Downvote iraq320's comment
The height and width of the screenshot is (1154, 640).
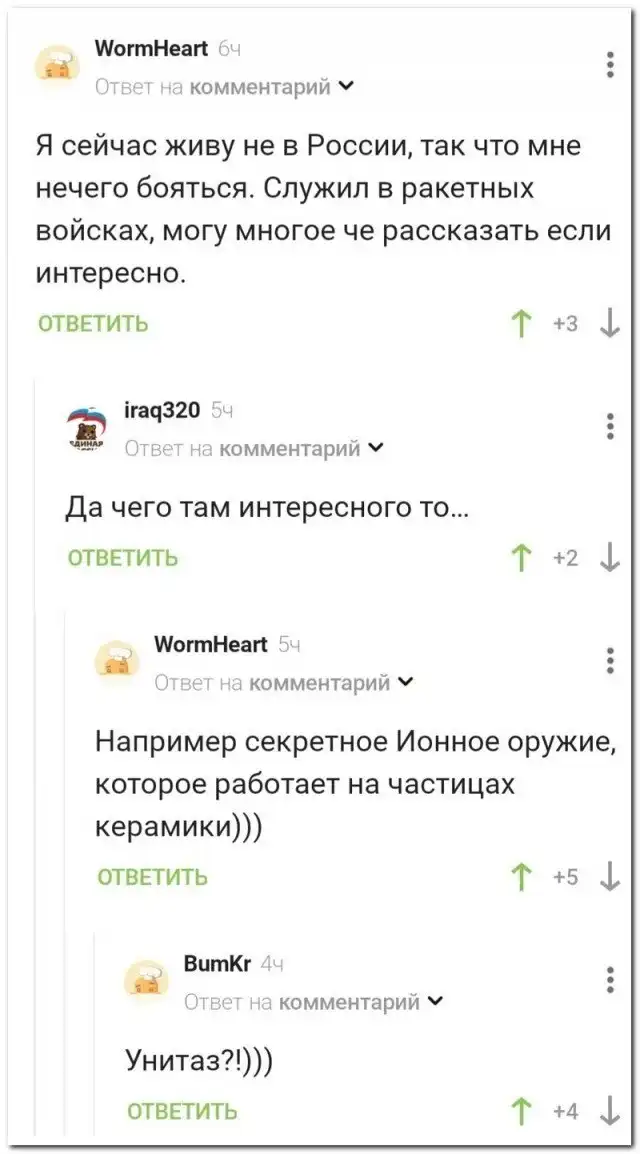[x=611, y=558]
